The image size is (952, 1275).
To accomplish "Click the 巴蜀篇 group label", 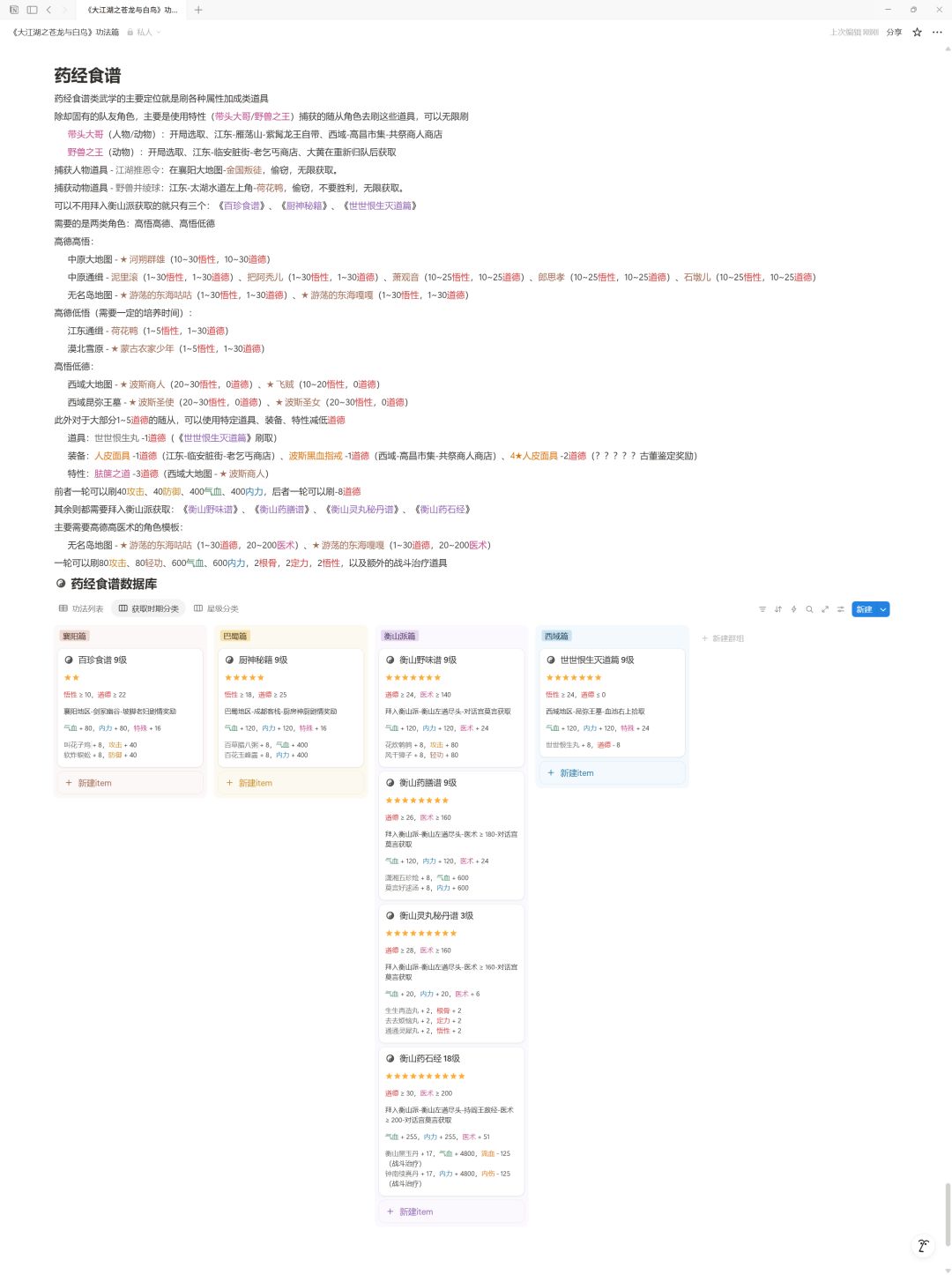I will pyautogui.click(x=235, y=636).
